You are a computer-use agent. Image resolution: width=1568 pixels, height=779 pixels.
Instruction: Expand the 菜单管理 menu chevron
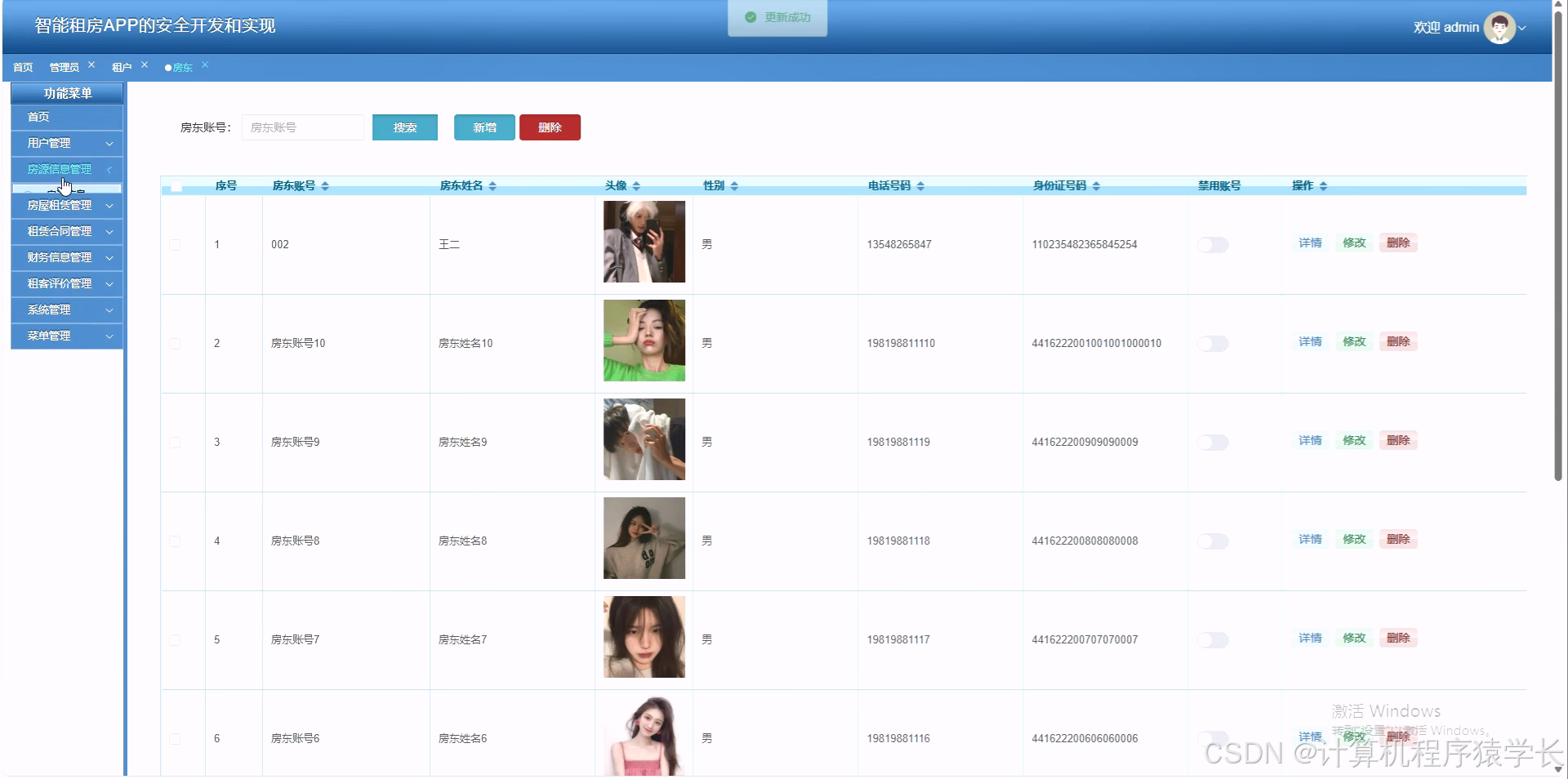click(x=109, y=336)
